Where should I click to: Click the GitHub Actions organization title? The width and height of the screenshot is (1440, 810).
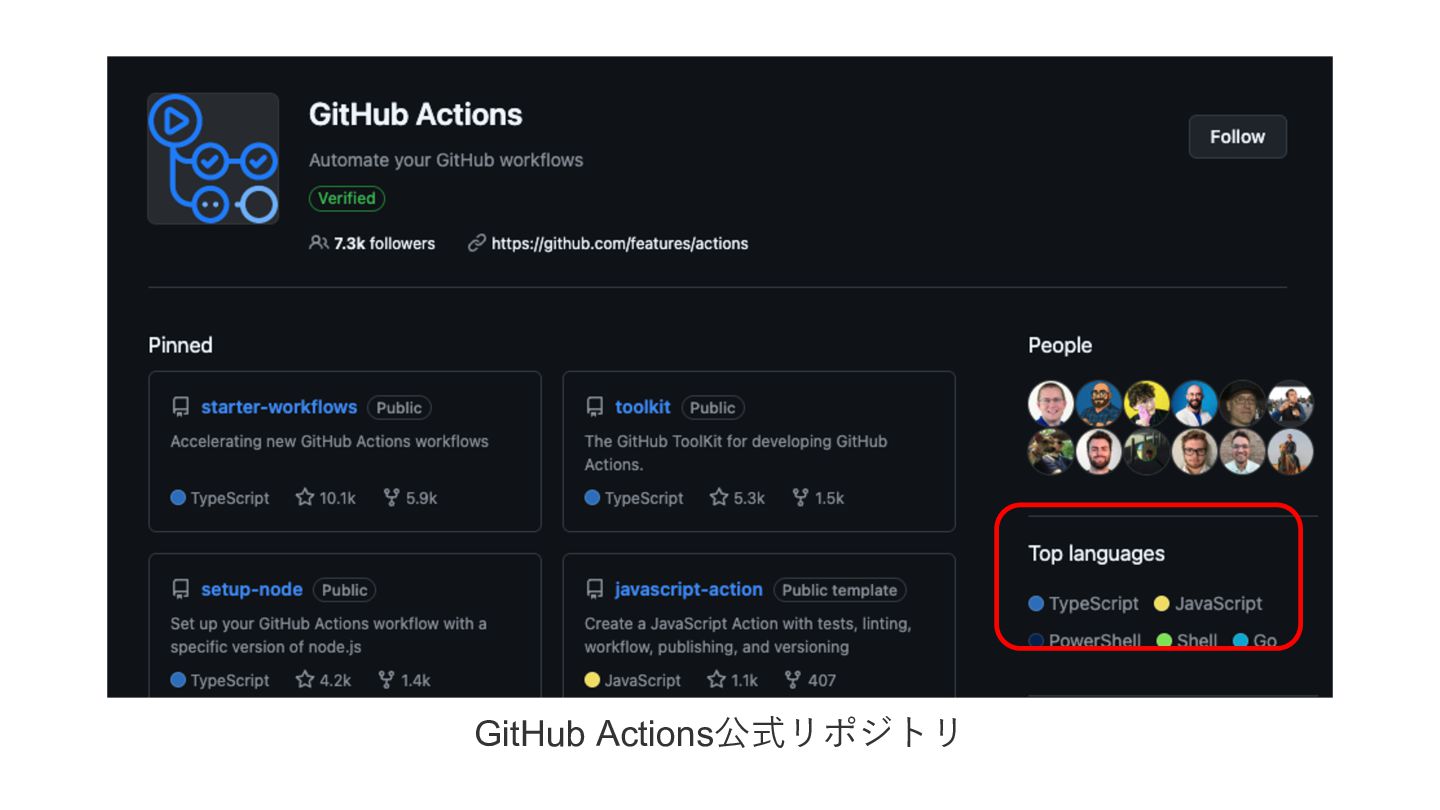click(x=416, y=114)
